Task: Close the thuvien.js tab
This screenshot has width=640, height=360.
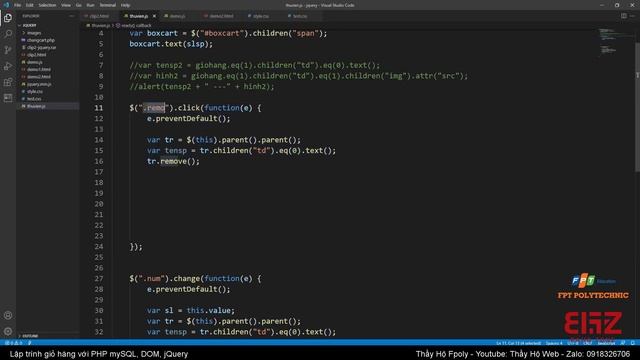Action: pos(154,16)
